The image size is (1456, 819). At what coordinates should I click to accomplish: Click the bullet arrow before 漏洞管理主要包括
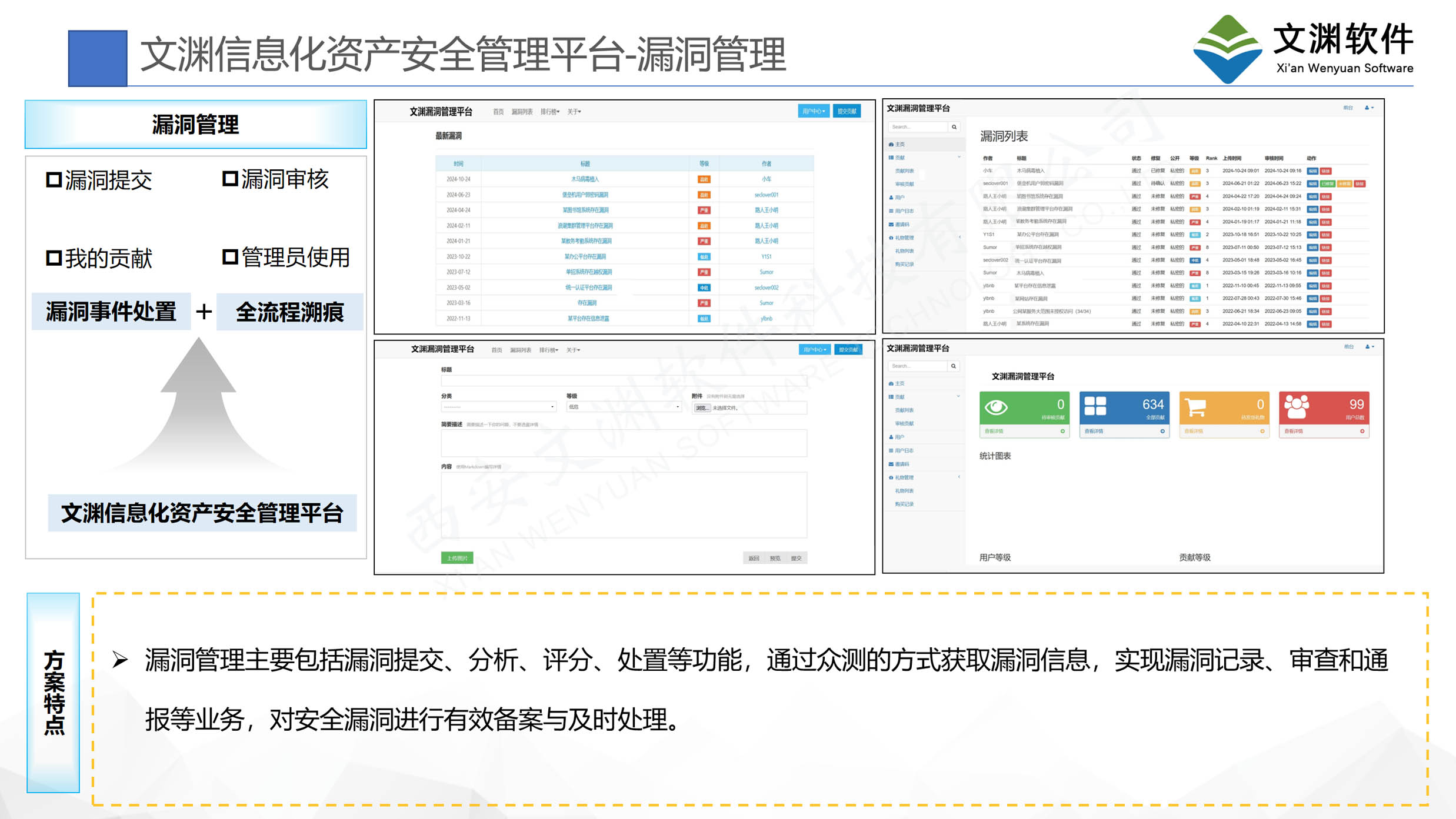[x=121, y=660]
